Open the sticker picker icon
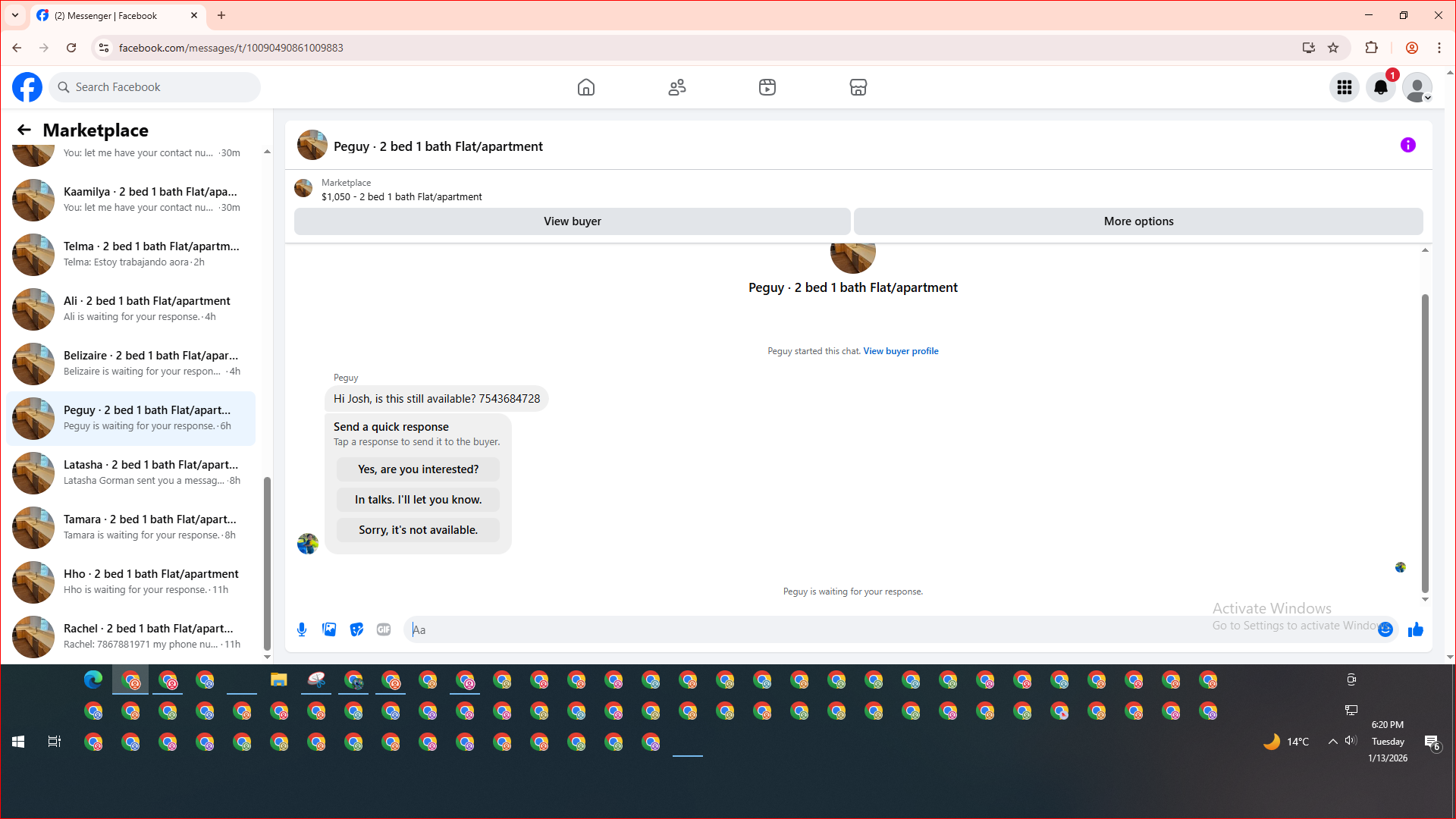The height and width of the screenshot is (819, 1456). [x=356, y=629]
